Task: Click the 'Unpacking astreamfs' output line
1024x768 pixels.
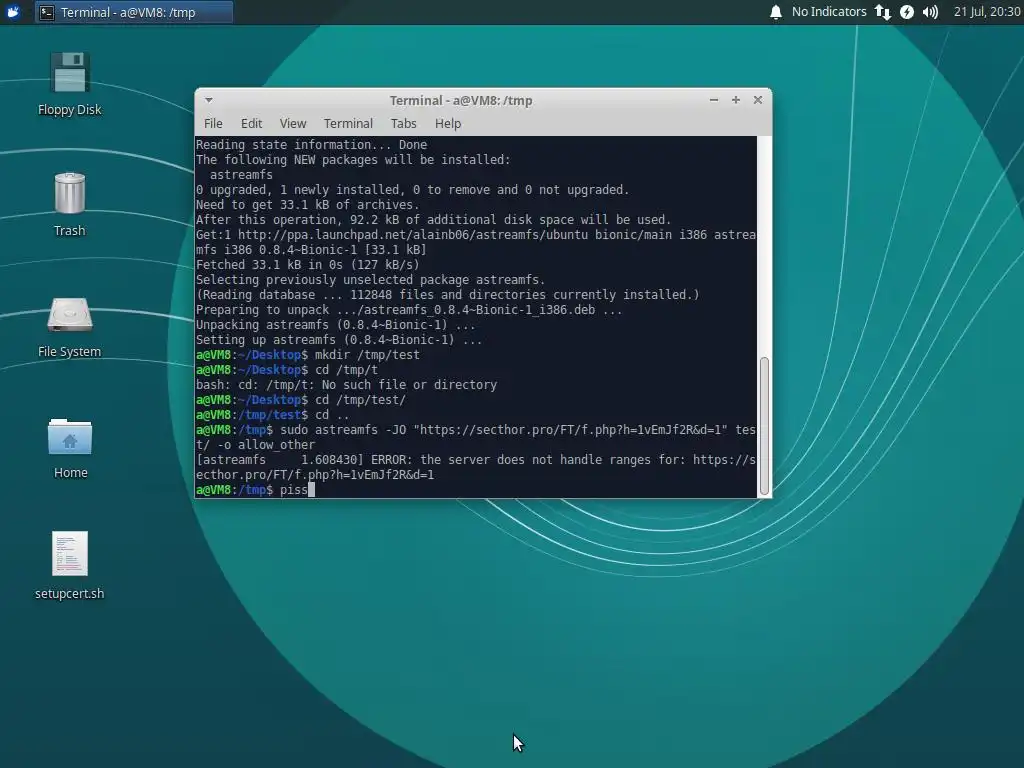Action: pos(336,325)
